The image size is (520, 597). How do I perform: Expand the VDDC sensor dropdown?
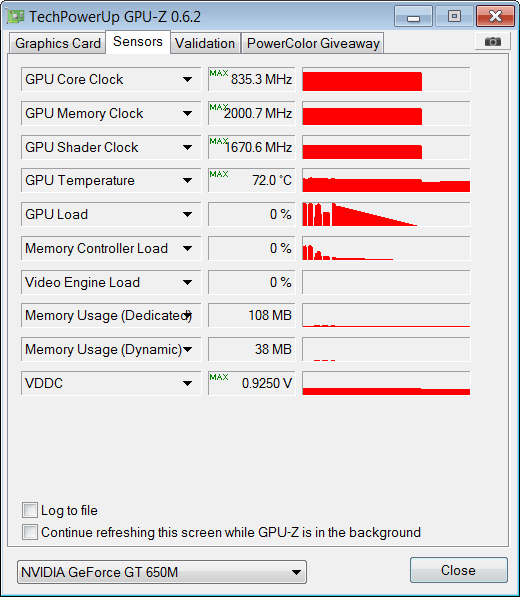click(187, 383)
